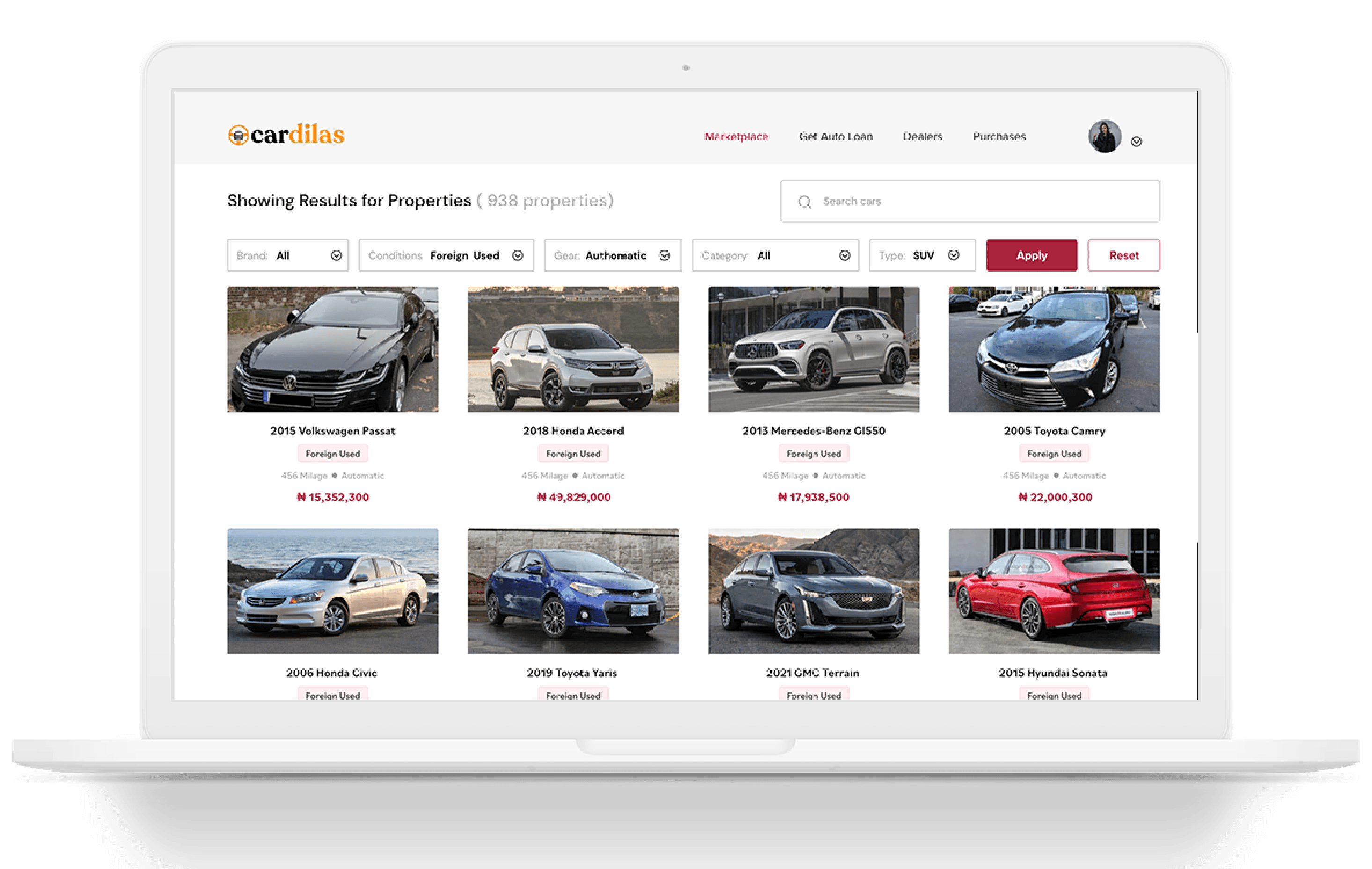1372x869 pixels.
Task: Open the 2019 Toyota Yaris photo
Action: click(x=573, y=591)
